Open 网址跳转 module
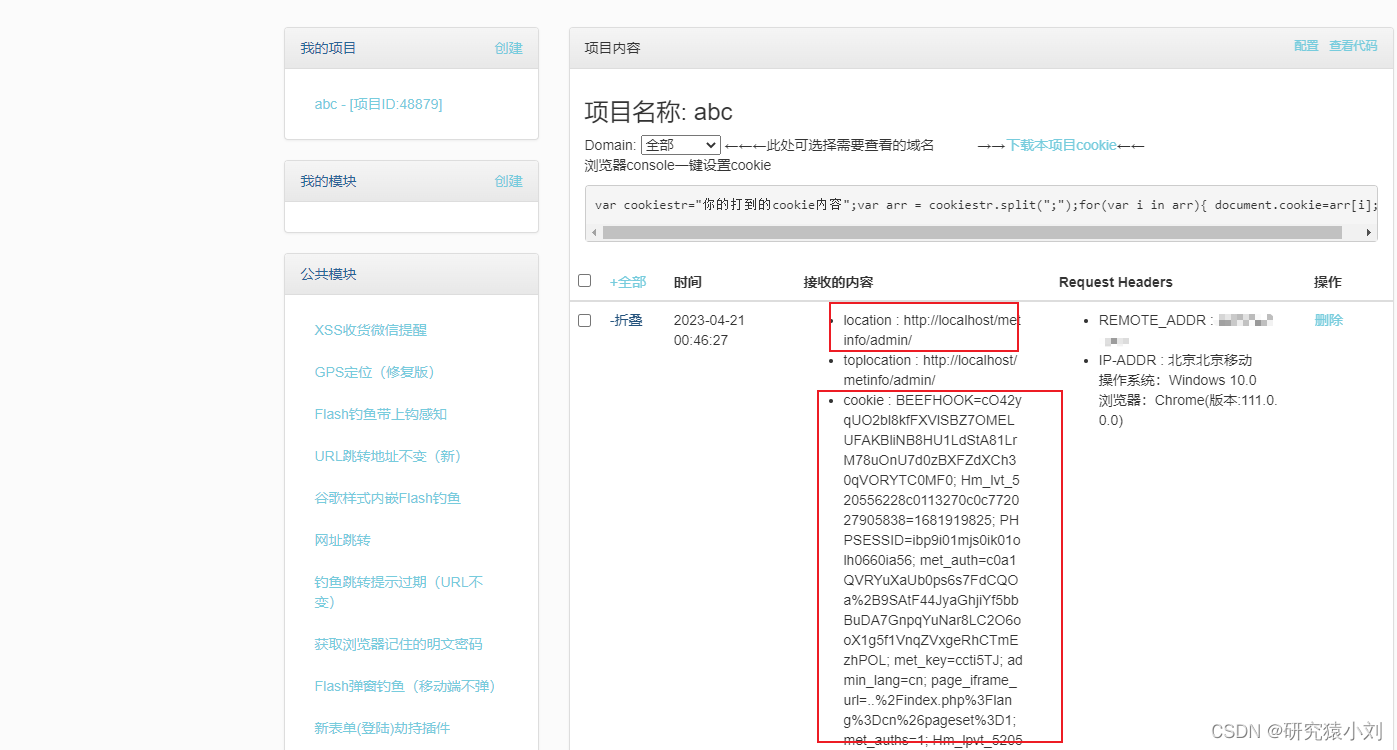The image size is (1397, 750). (342, 540)
